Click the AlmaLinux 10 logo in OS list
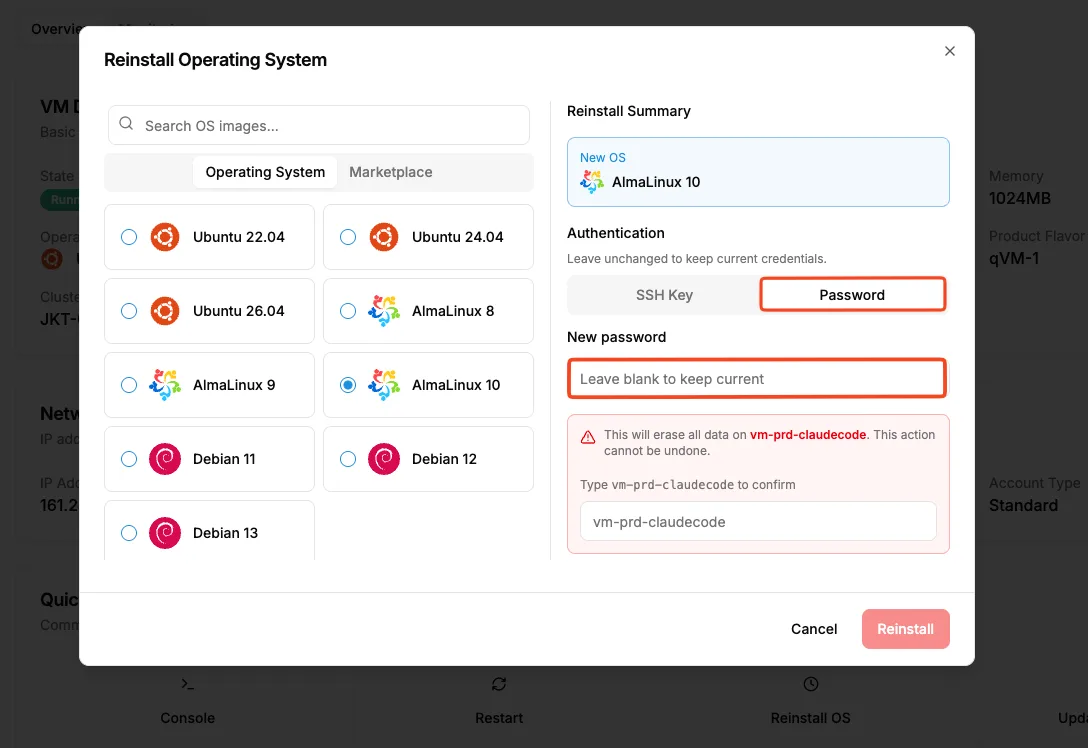The width and height of the screenshot is (1088, 748). [384, 385]
